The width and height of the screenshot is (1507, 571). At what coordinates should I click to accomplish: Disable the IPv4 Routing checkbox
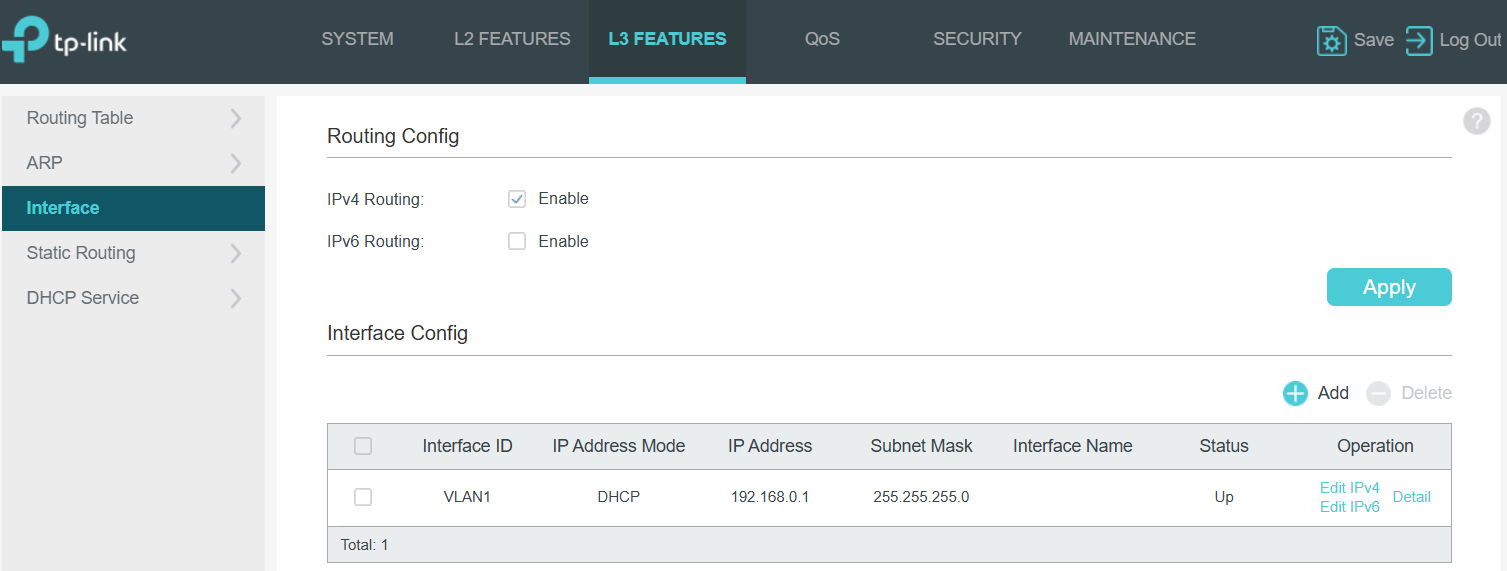[x=517, y=199]
